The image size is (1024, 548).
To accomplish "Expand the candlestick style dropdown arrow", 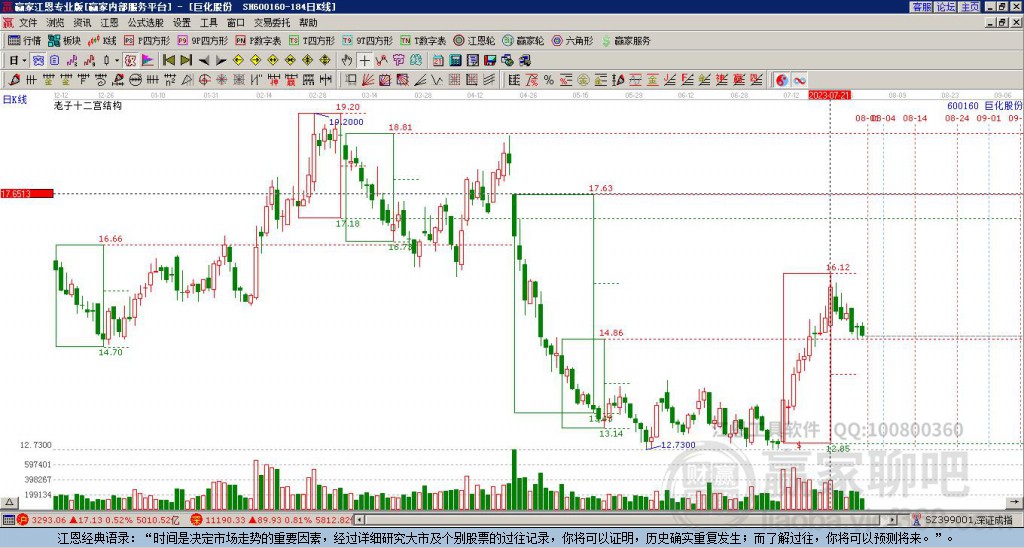I will (117, 60).
